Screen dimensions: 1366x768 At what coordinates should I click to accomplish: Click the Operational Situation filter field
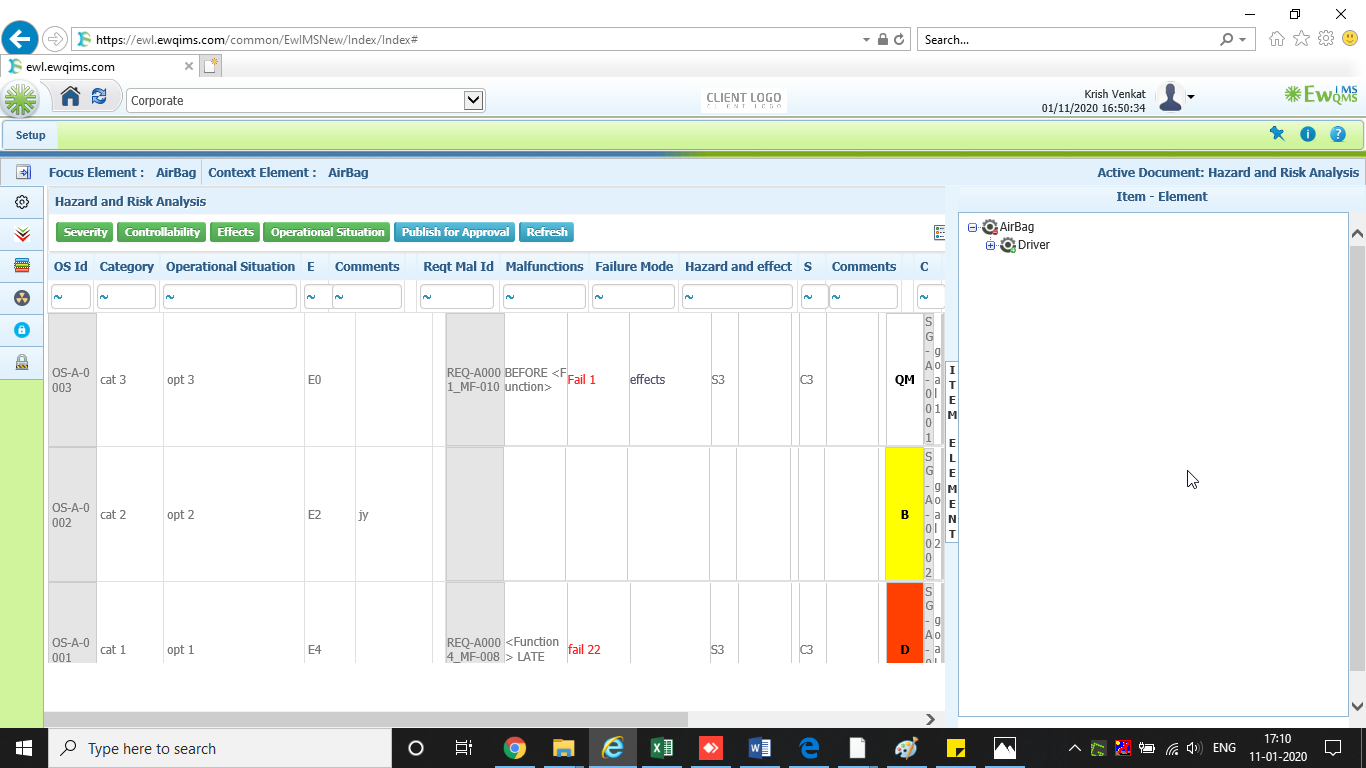230,297
